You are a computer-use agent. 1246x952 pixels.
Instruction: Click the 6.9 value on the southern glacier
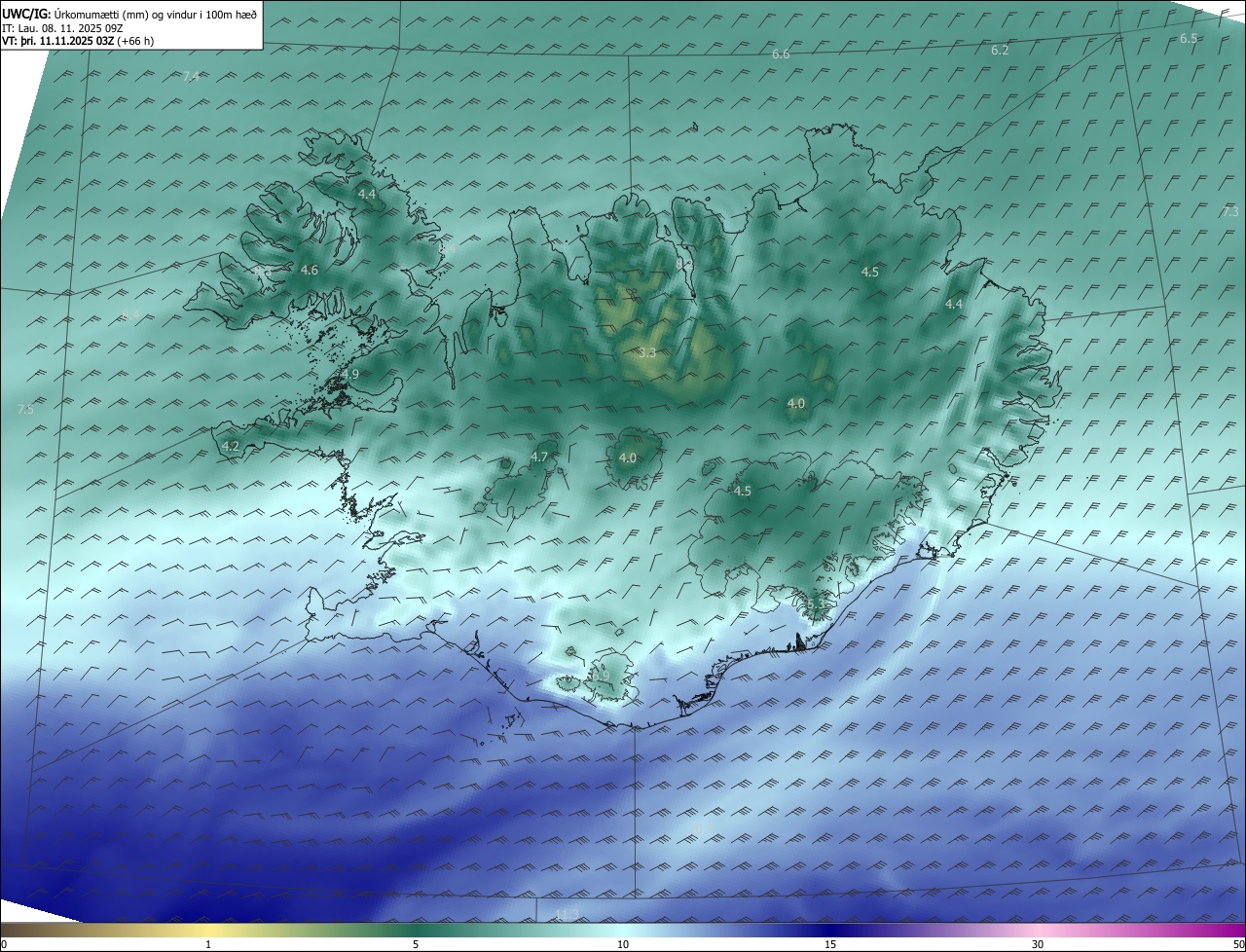click(x=601, y=676)
